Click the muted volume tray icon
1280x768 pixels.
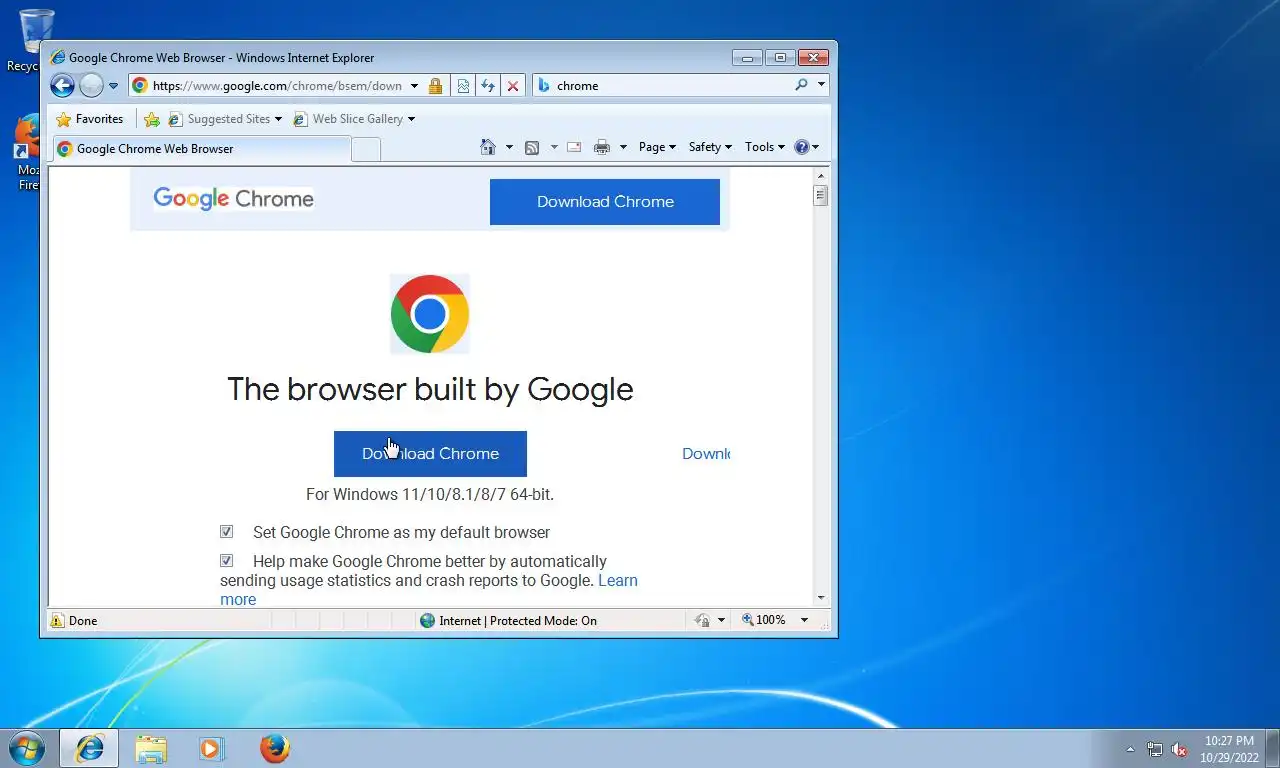[1179, 749]
